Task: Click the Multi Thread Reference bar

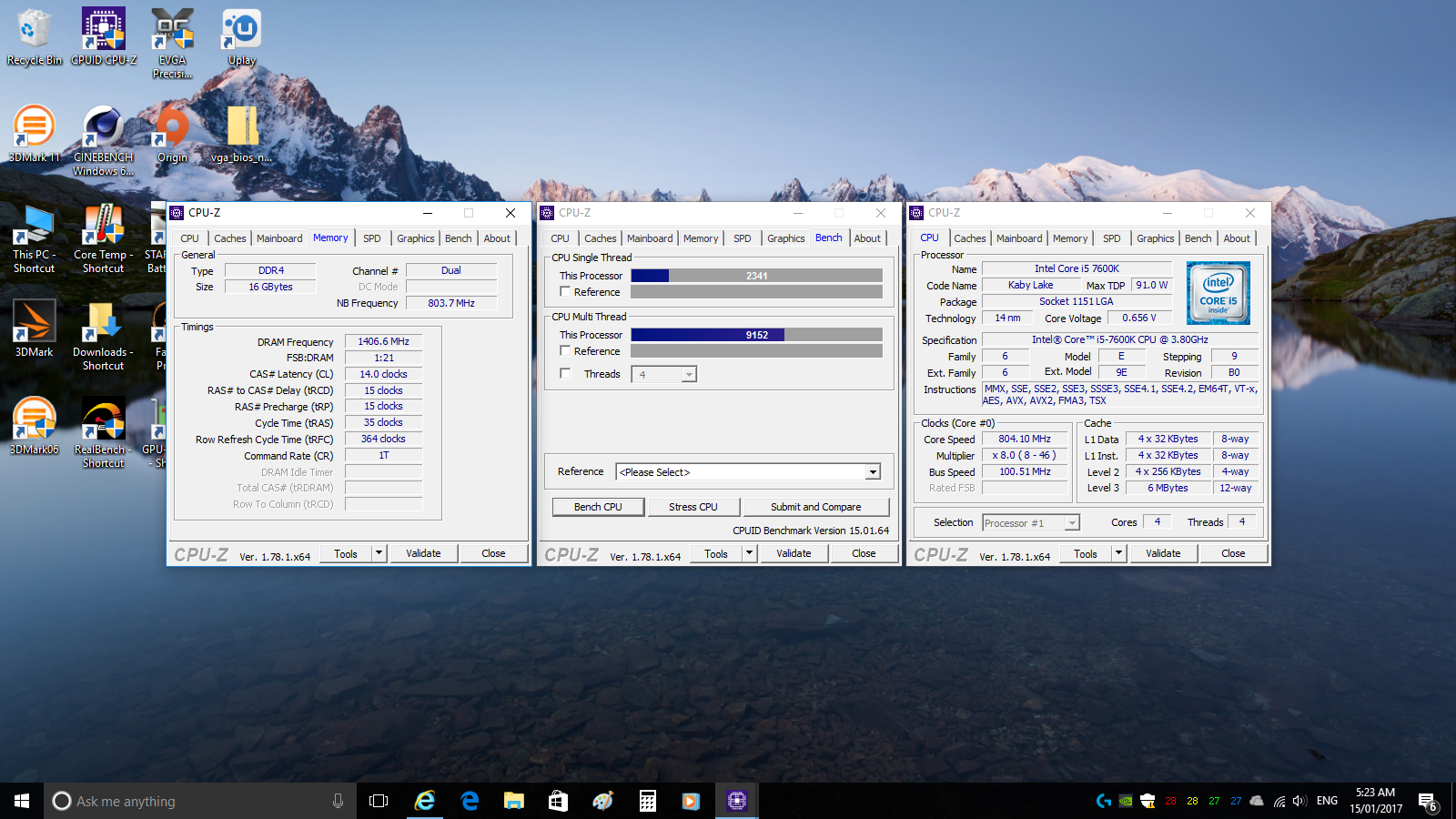Action: (x=756, y=351)
